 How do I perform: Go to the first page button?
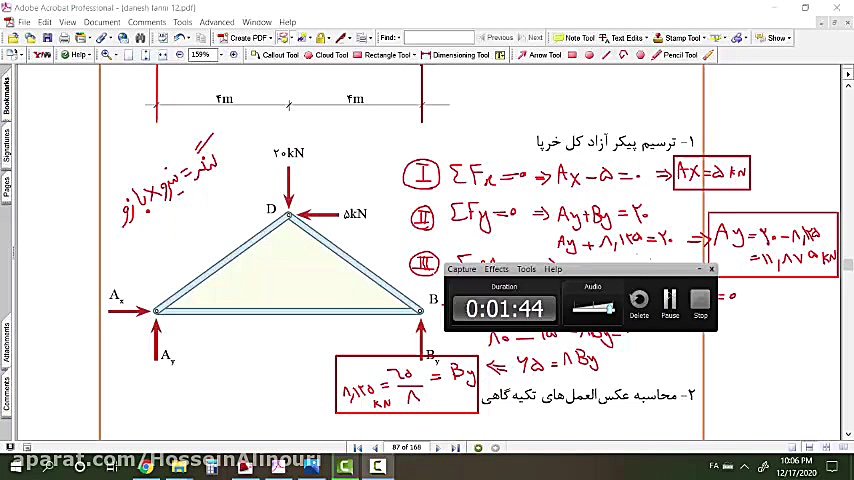click(358, 448)
